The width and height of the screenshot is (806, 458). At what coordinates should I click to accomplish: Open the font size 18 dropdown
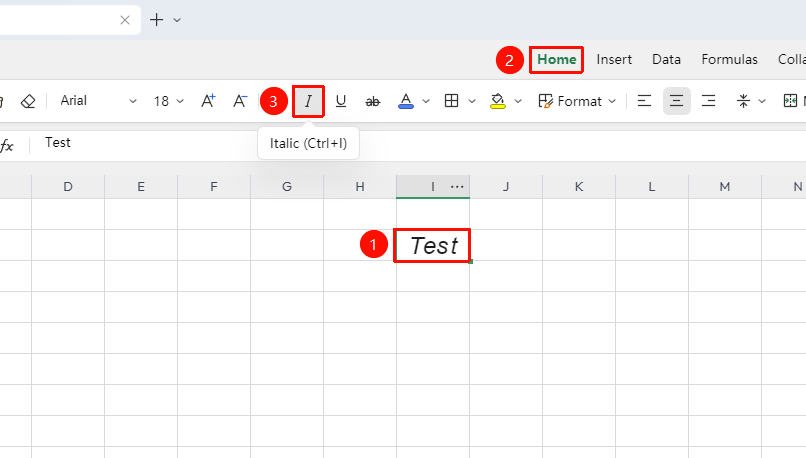pos(168,101)
